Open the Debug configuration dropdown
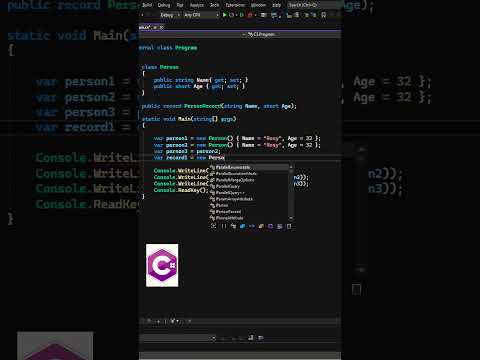The image size is (480, 360). click(169, 15)
